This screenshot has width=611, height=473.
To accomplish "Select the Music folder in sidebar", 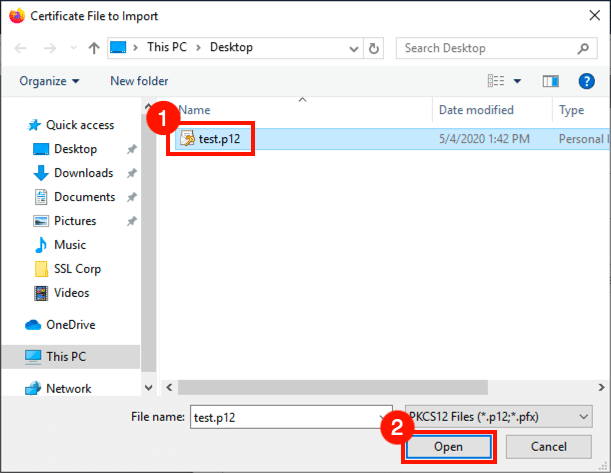I will pyautogui.click(x=69, y=245).
